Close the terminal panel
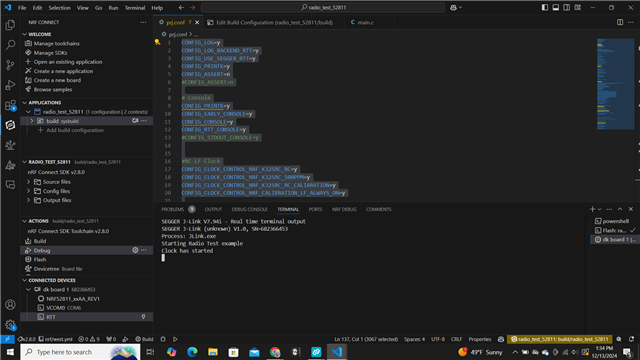 pyautogui.click(x=631, y=209)
